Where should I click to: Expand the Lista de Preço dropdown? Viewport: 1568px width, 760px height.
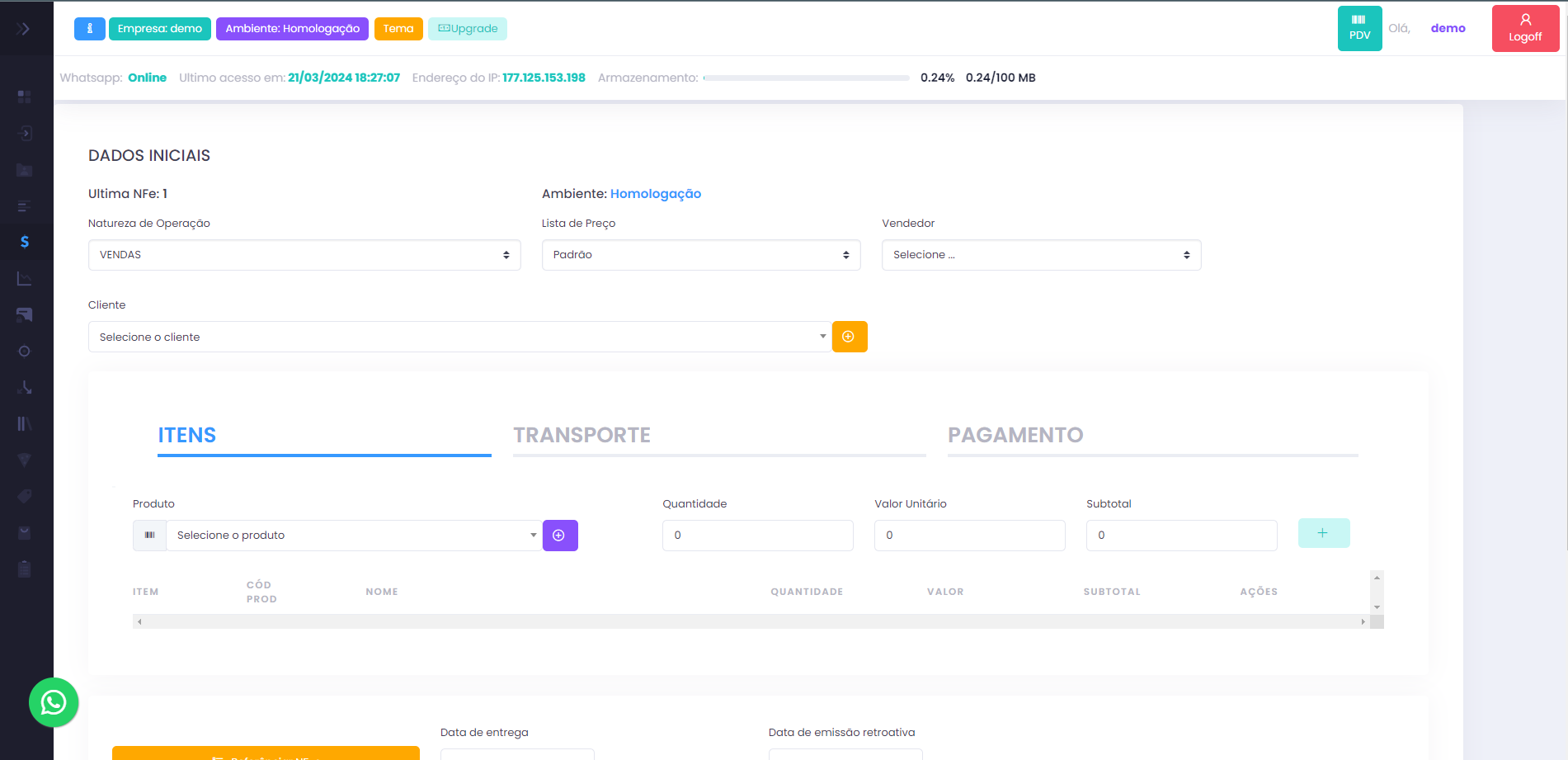click(700, 255)
